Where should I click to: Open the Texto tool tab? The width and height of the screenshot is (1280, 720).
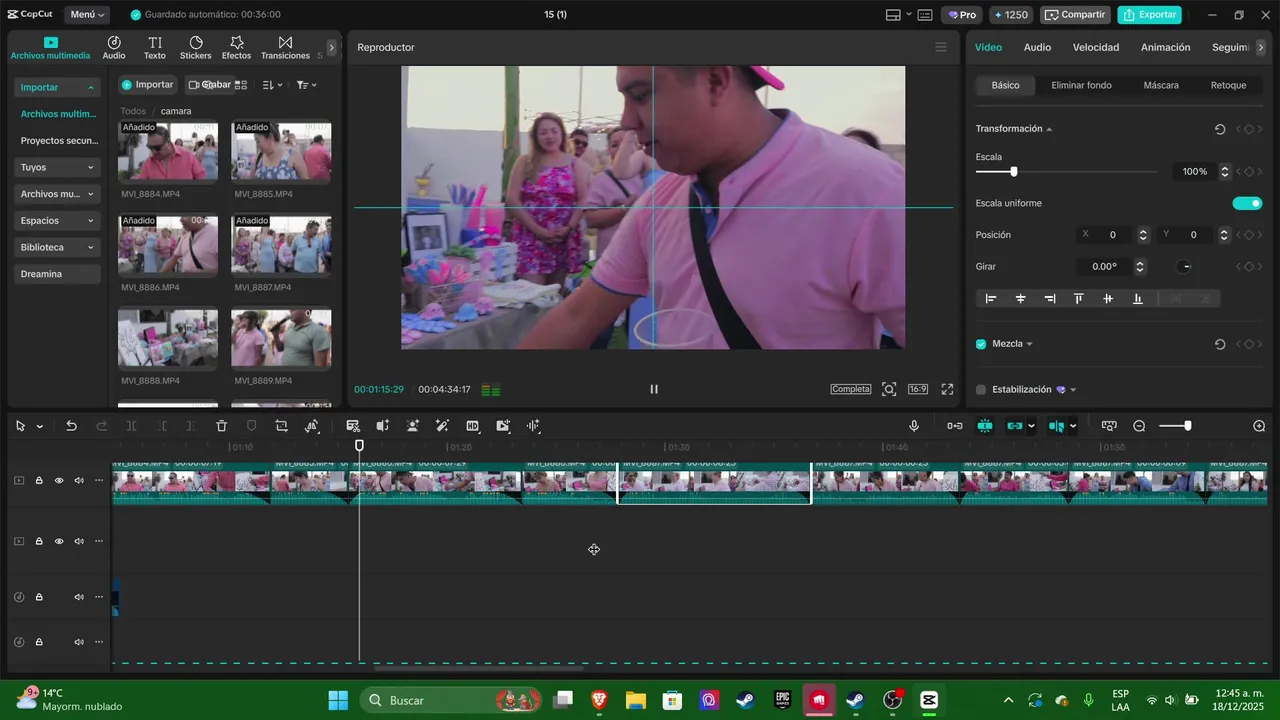155,48
